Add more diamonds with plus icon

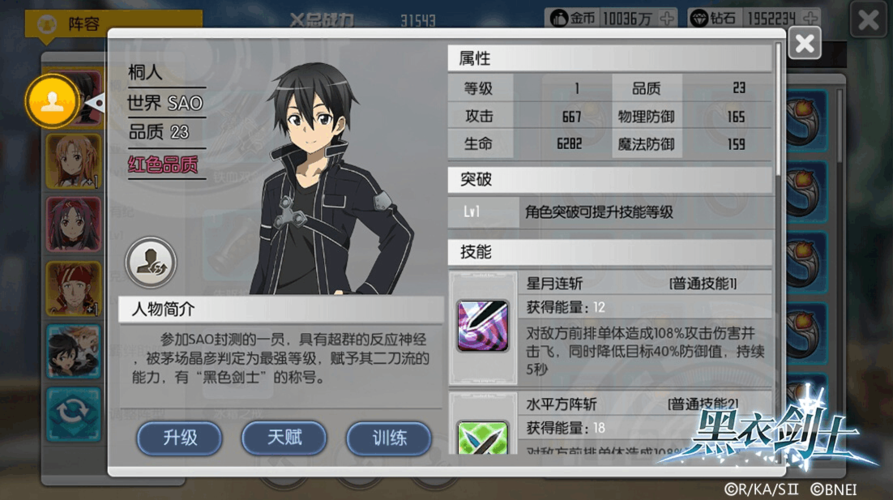[x=811, y=18]
